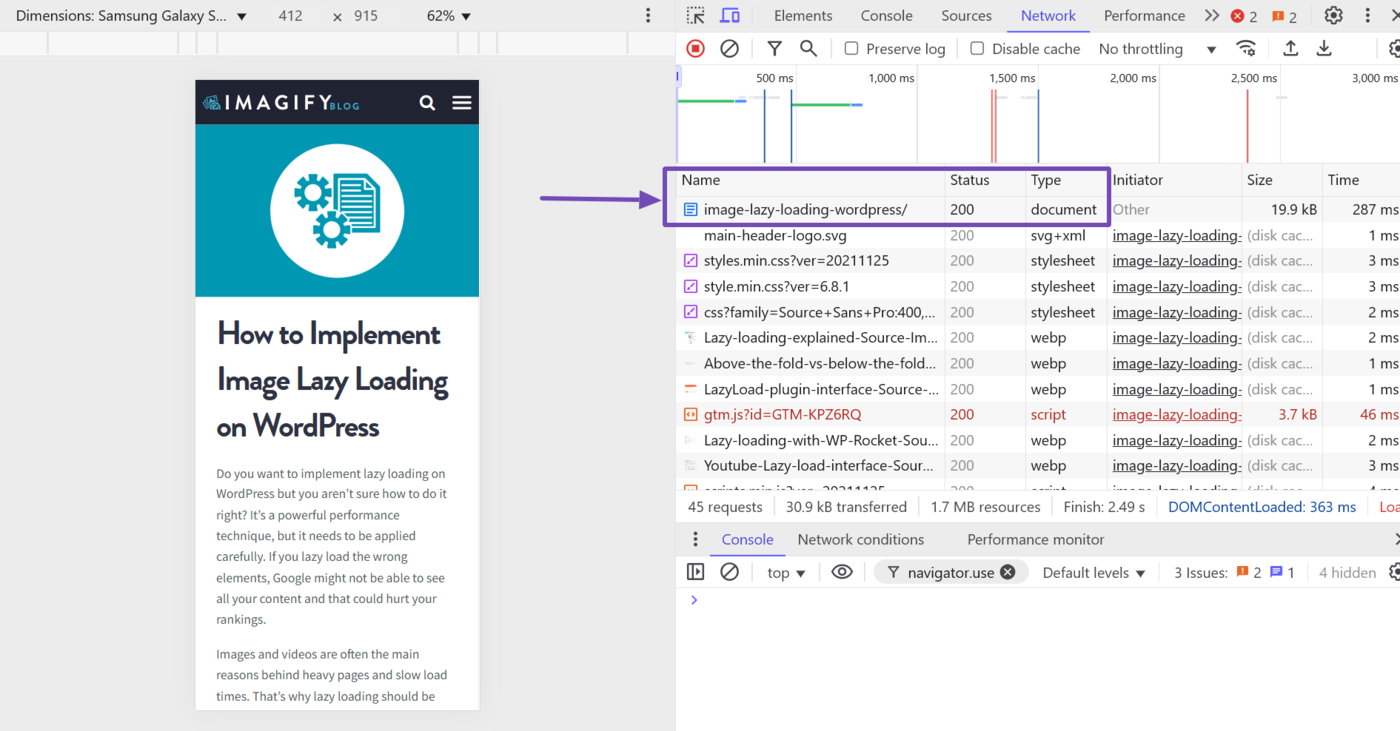Open DevTools settings gear

(x=1333, y=15)
